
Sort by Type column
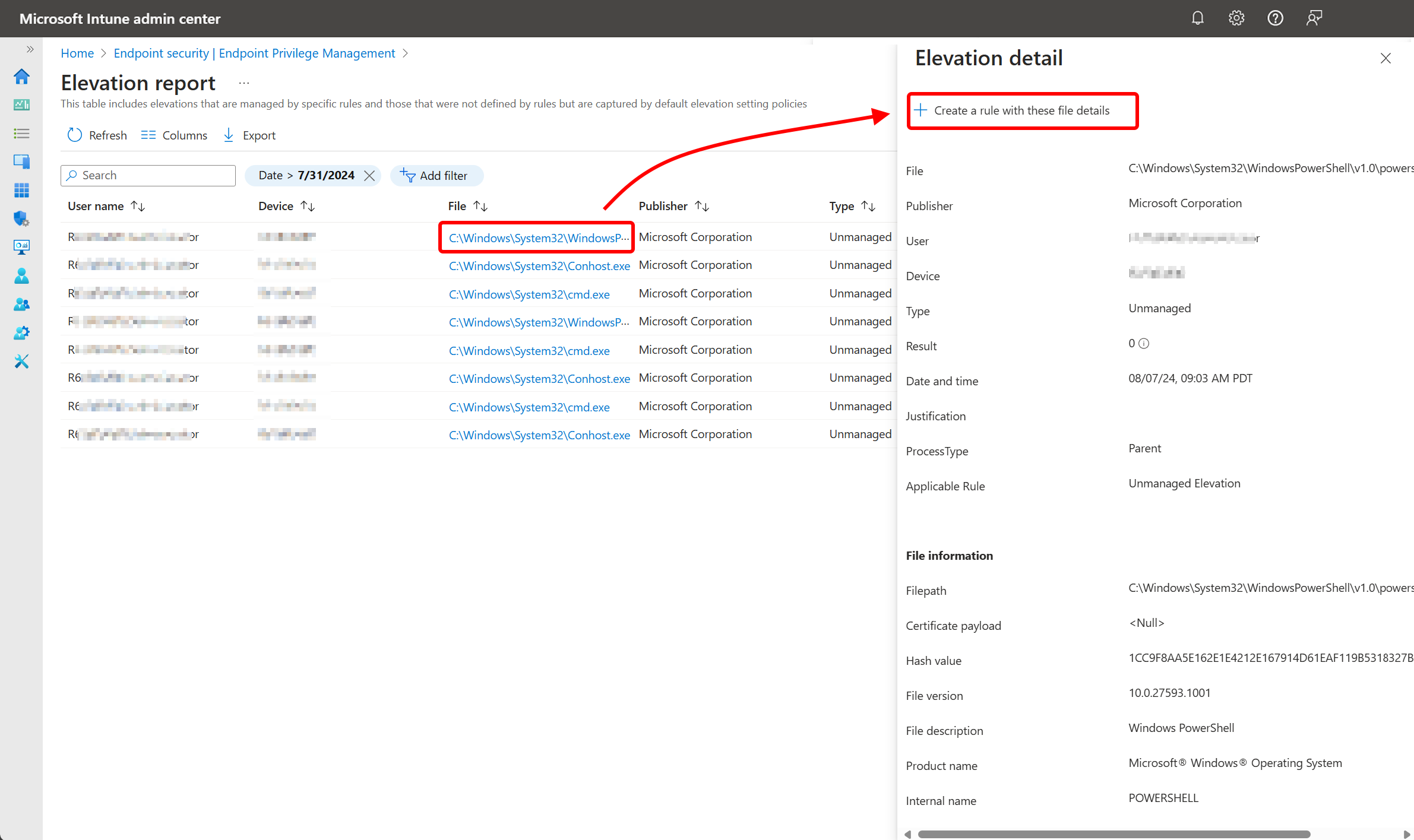coord(852,206)
